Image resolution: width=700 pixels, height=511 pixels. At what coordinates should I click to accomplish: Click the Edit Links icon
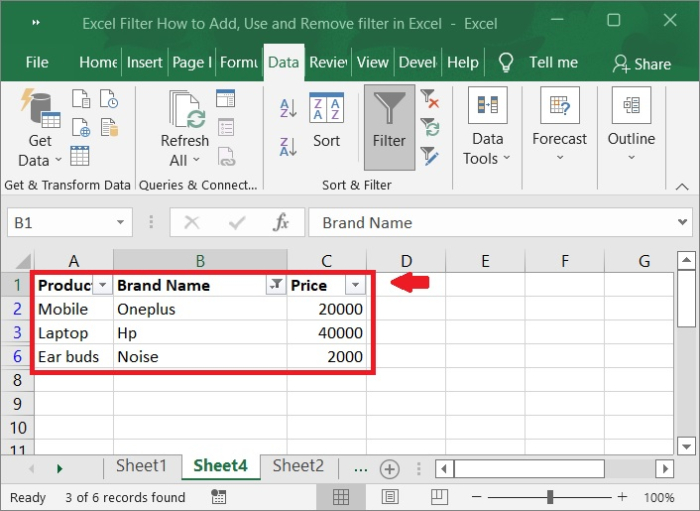[x=226, y=157]
